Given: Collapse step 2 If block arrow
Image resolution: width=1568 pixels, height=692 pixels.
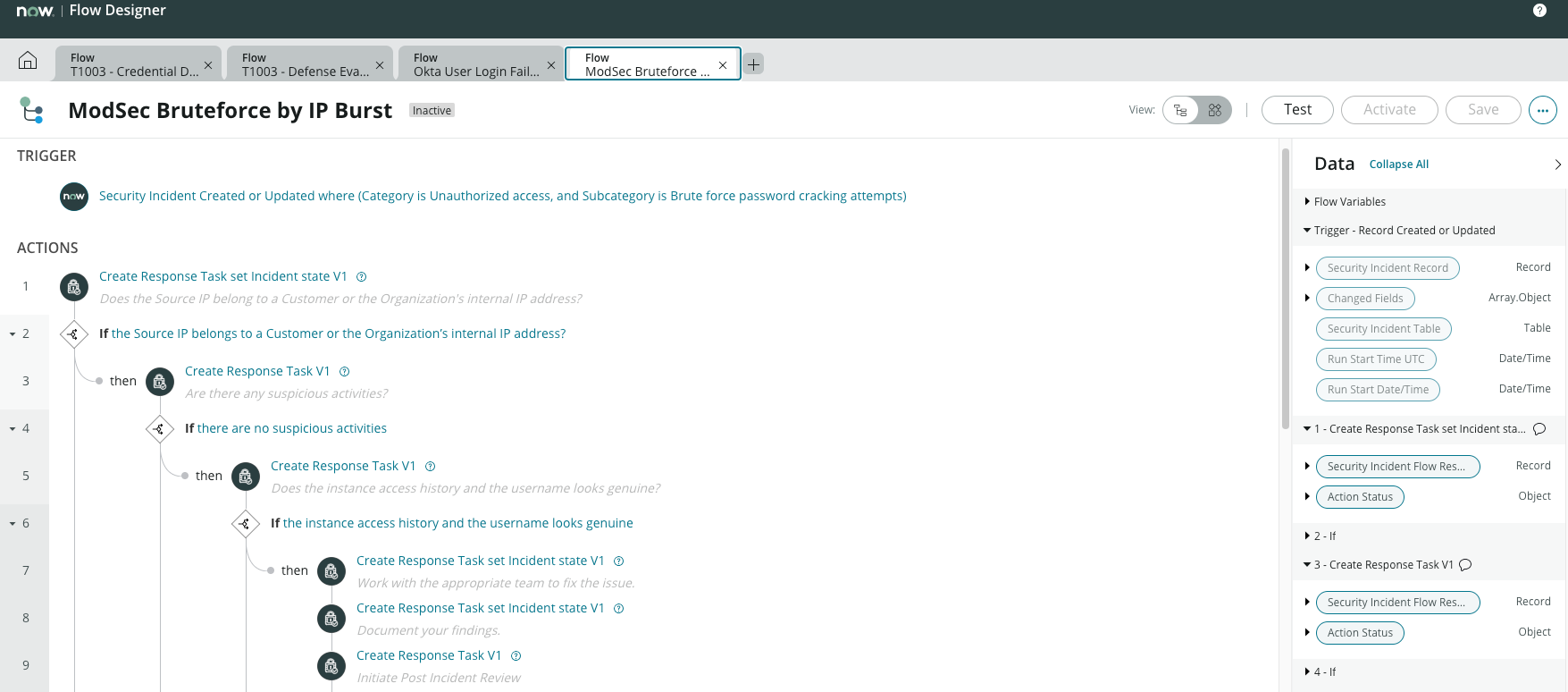Looking at the screenshot, I should [x=13, y=334].
